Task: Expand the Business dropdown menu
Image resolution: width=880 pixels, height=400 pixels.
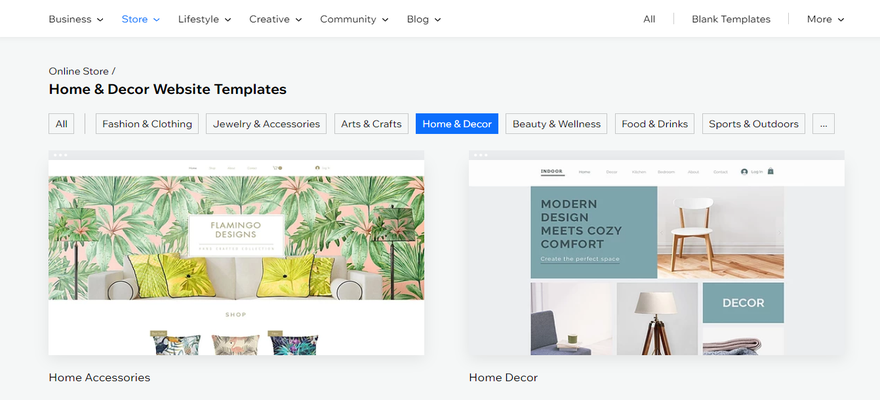Action: (x=76, y=19)
